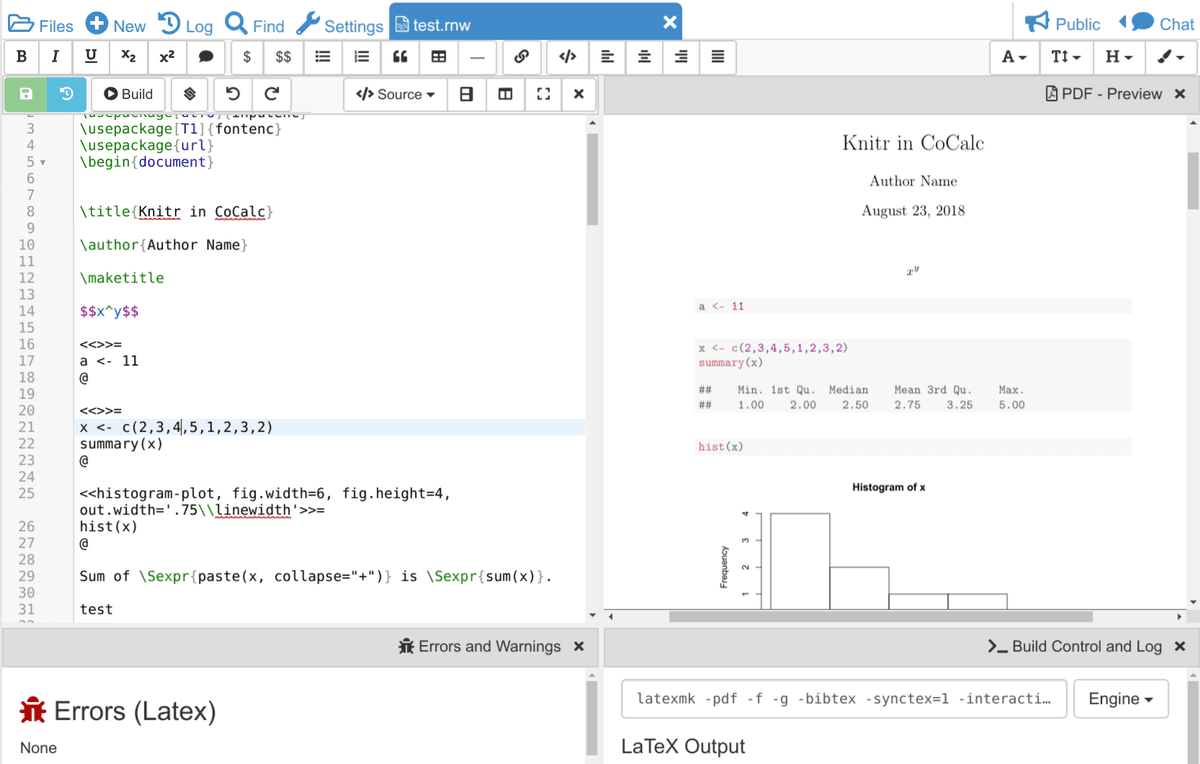This screenshot has width=1200, height=764.
Task: Toggle italic formatting
Action: [x=55, y=57]
